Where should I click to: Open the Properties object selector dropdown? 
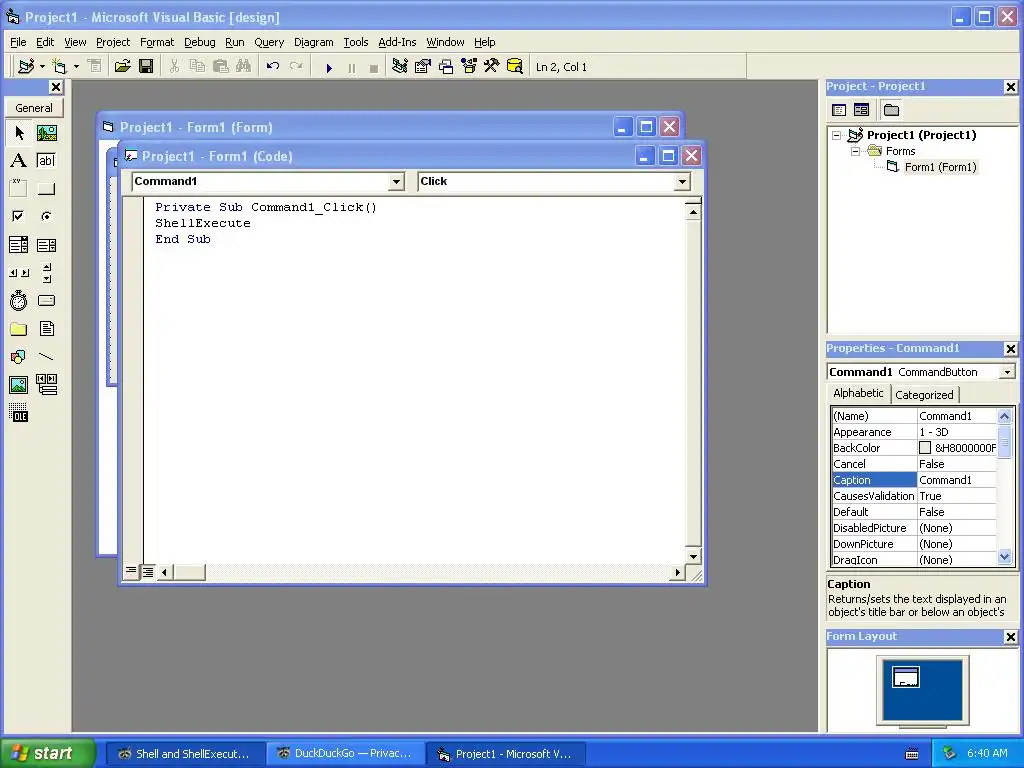click(x=1007, y=372)
